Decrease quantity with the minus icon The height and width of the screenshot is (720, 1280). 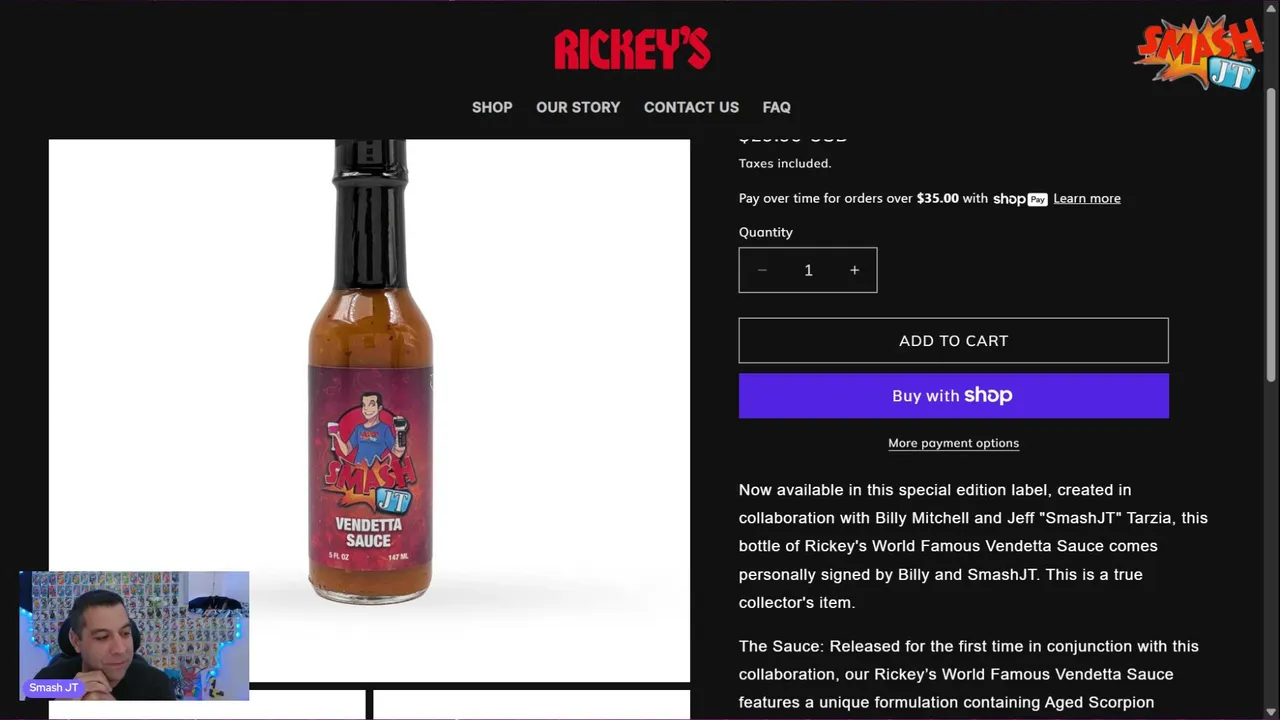coord(762,270)
